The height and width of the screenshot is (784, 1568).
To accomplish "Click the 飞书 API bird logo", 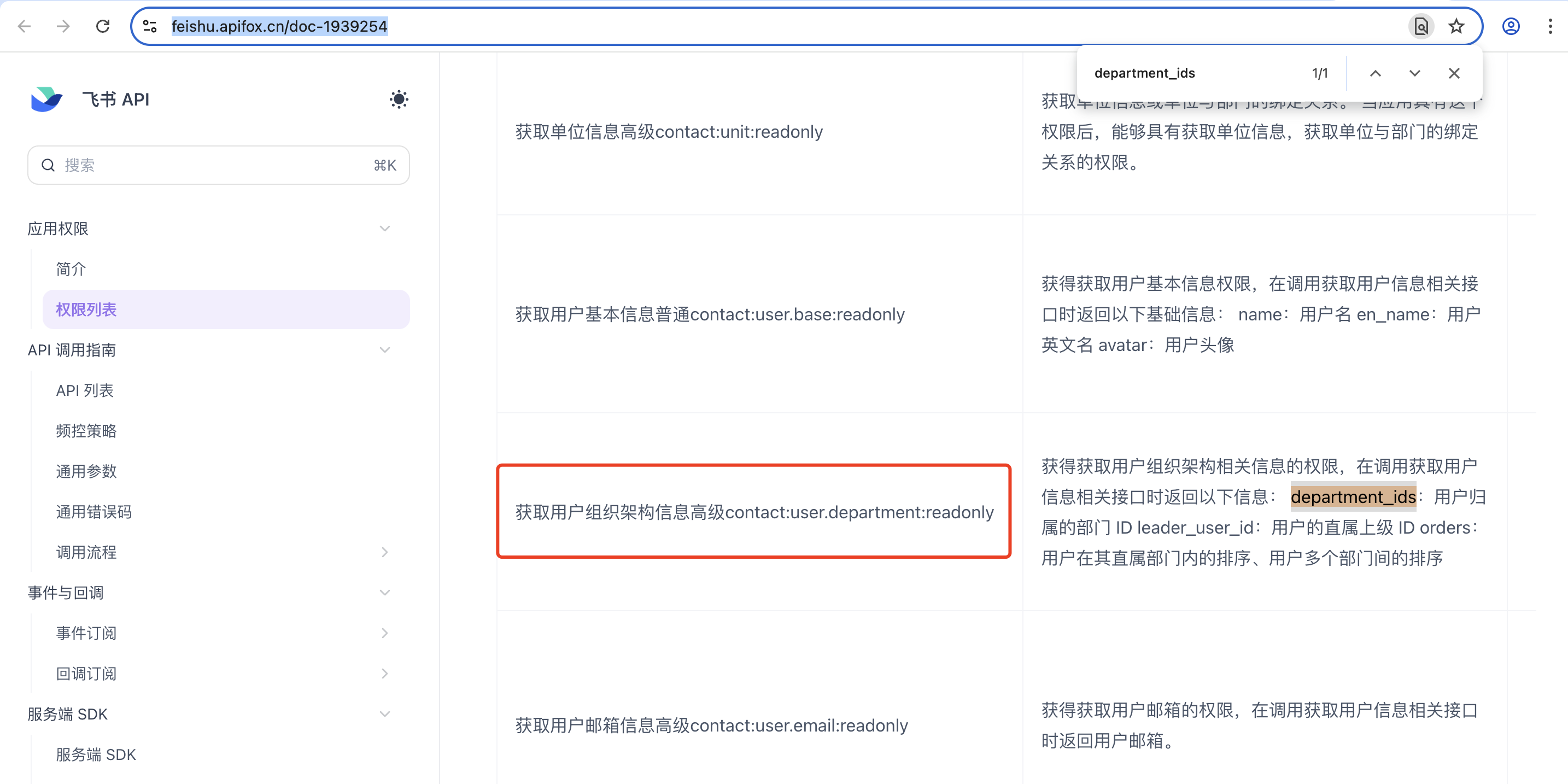I will 47,99.
